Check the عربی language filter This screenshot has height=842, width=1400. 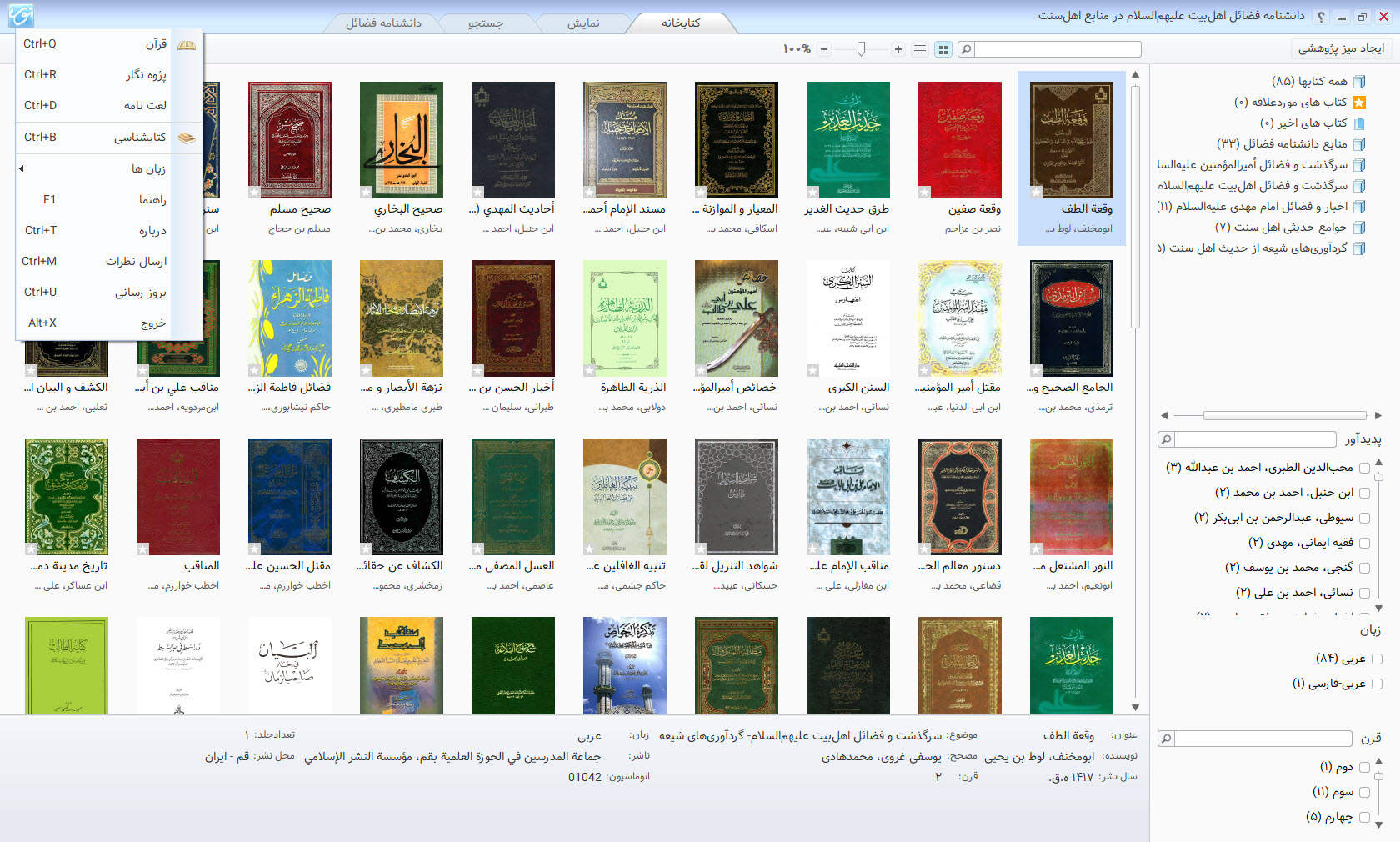point(1376,659)
